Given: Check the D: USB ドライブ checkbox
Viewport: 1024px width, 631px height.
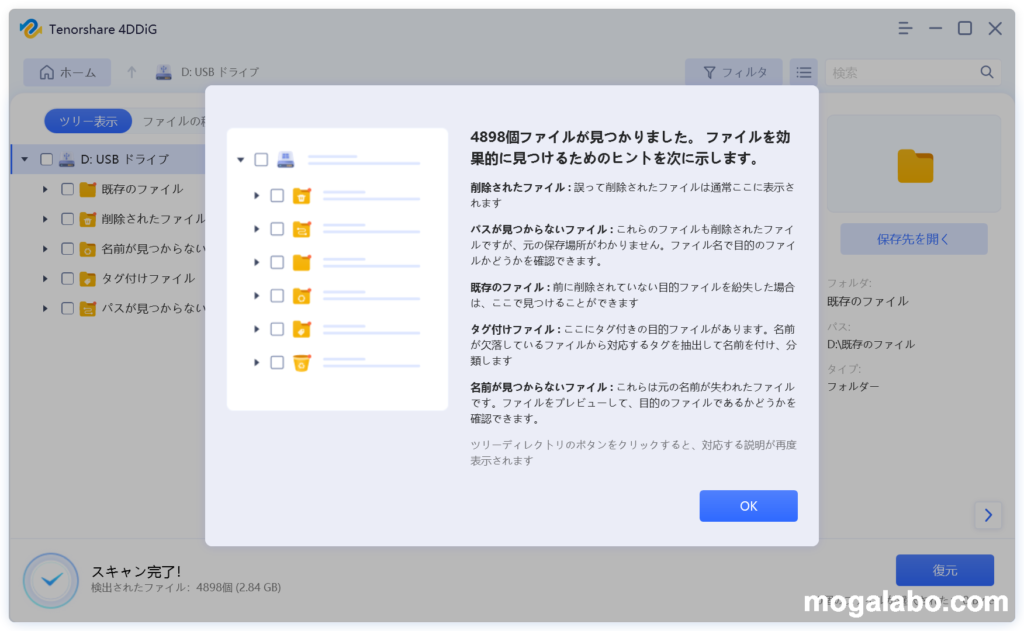Looking at the screenshot, I should point(46,159).
